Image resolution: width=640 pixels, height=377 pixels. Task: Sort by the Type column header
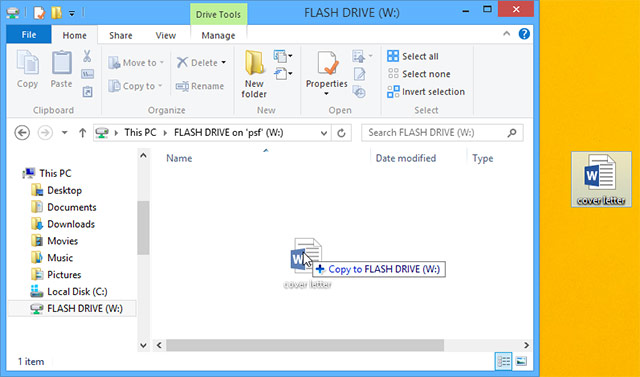point(483,158)
